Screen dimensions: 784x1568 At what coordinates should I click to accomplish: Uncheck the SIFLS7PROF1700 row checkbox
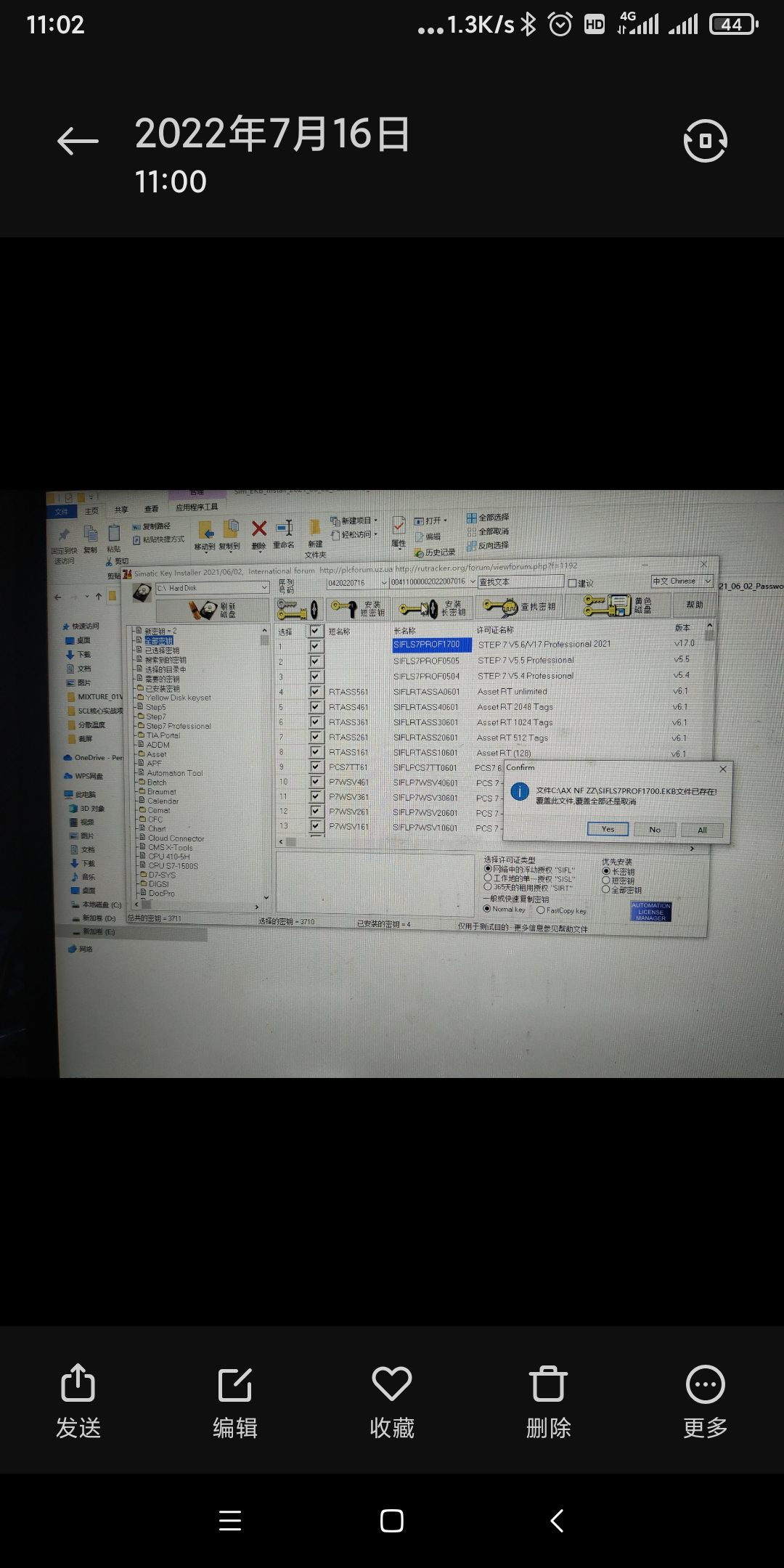[x=315, y=645]
